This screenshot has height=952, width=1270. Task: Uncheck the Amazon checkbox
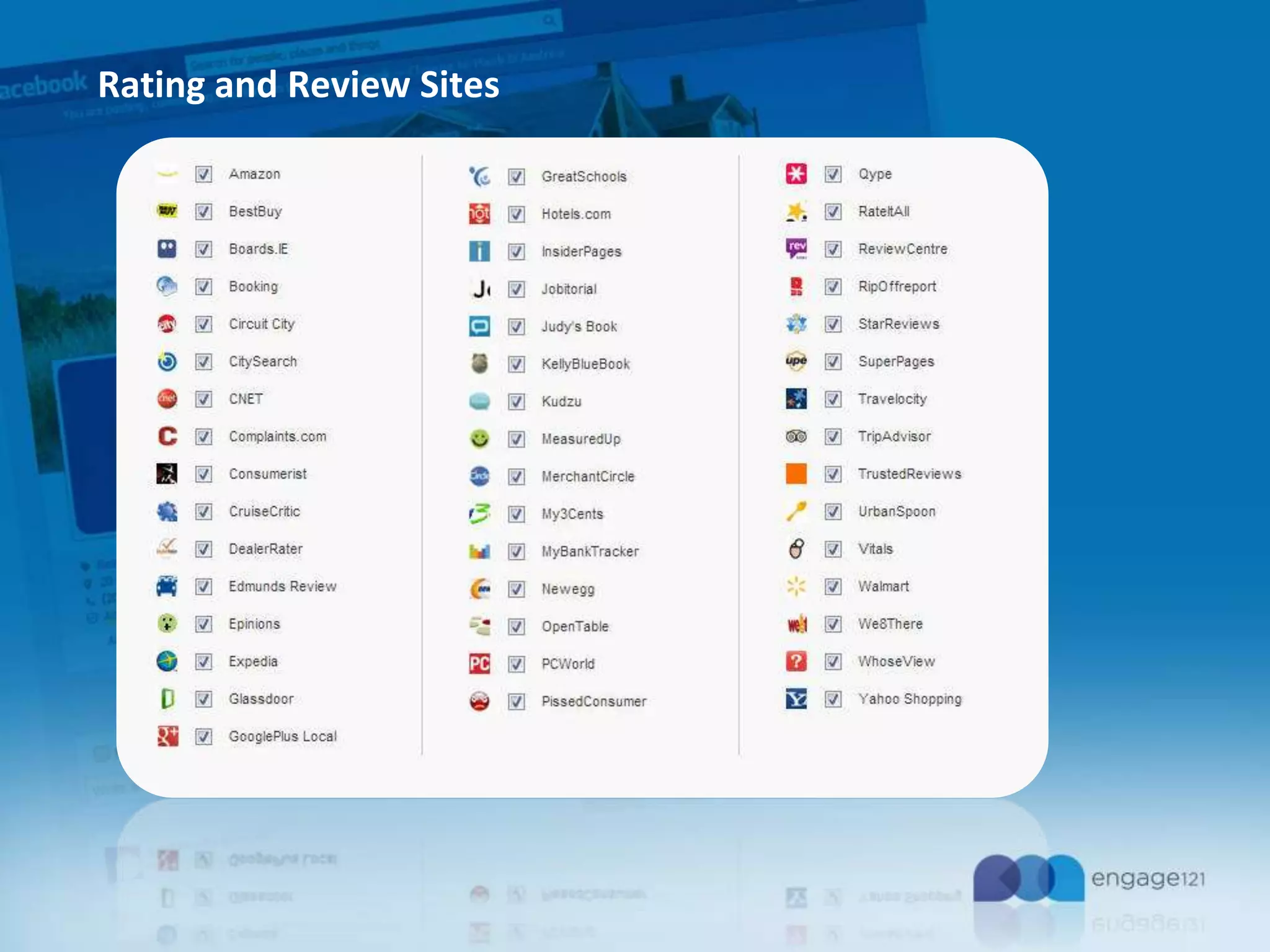click(x=203, y=174)
